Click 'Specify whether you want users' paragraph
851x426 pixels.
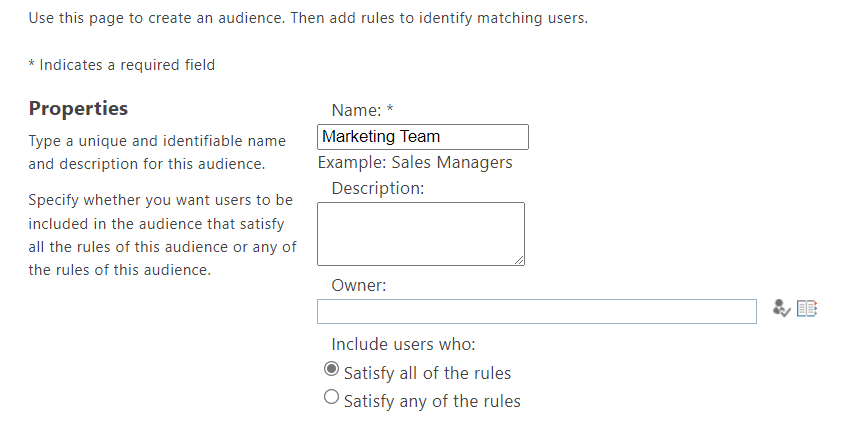[163, 235]
